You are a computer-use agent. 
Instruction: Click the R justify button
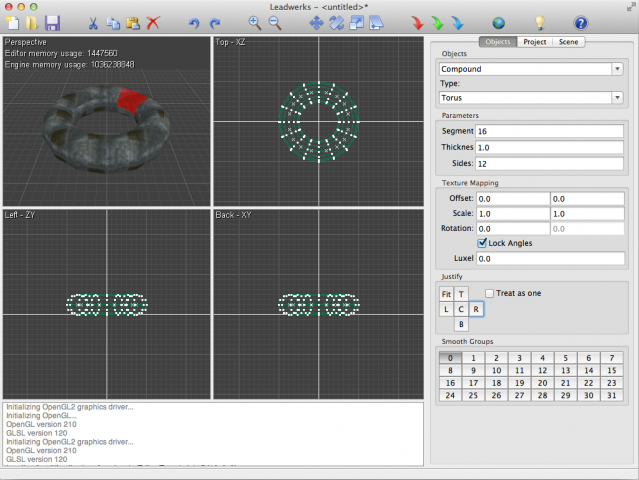tap(476, 309)
